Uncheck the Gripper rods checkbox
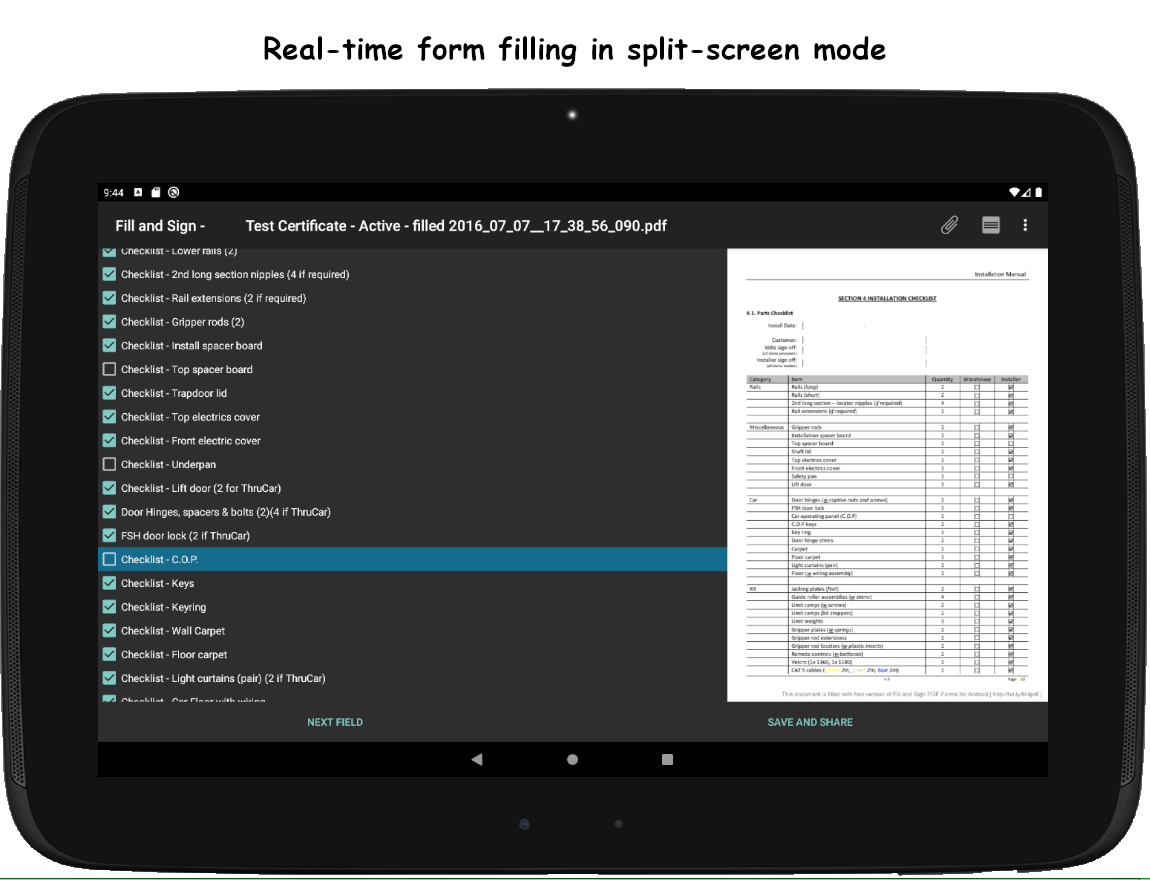This screenshot has height=880, width=1150. [110, 322]
